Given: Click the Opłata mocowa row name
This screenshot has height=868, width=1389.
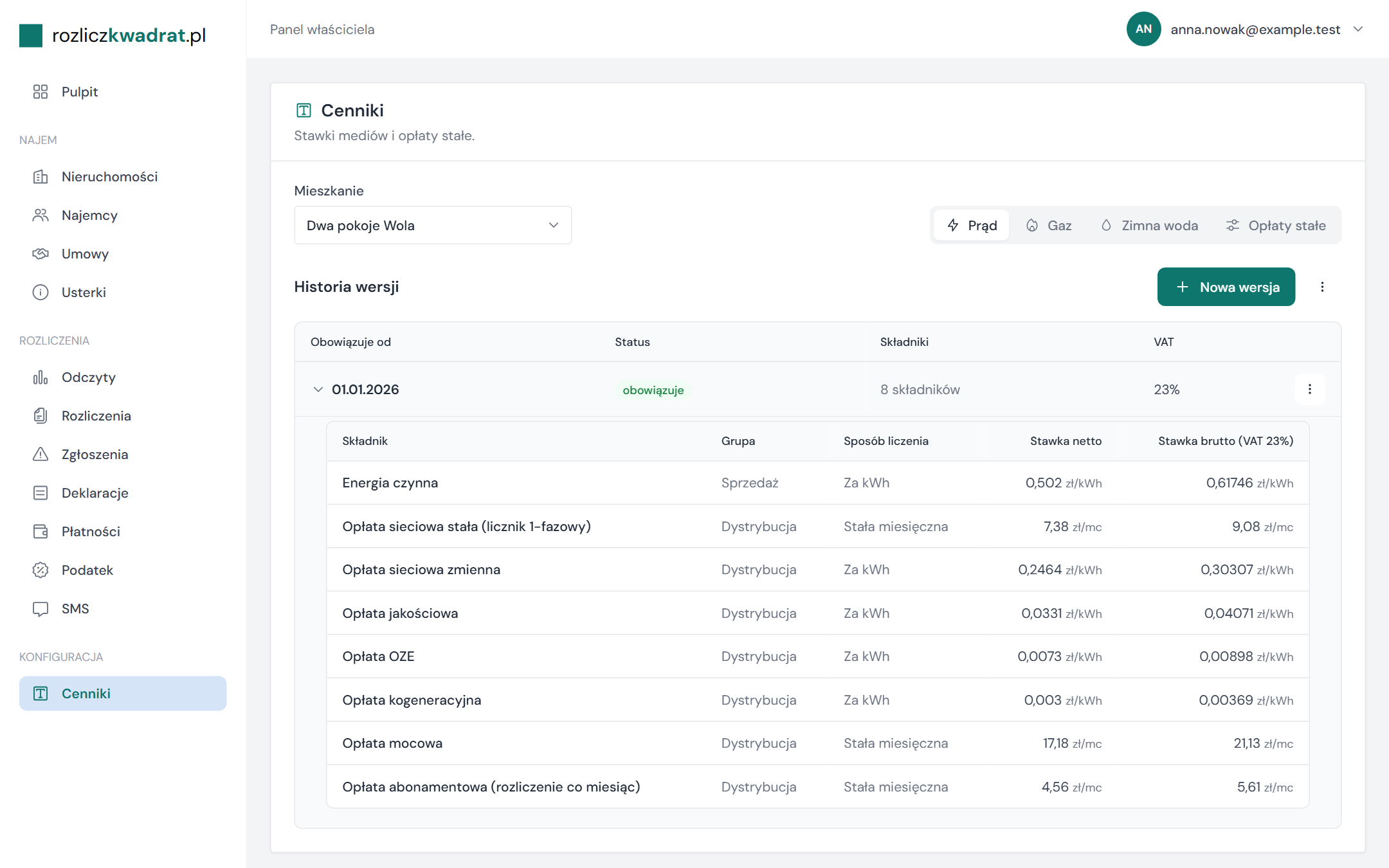Looking at the screenshot, I should click(392, 743).
